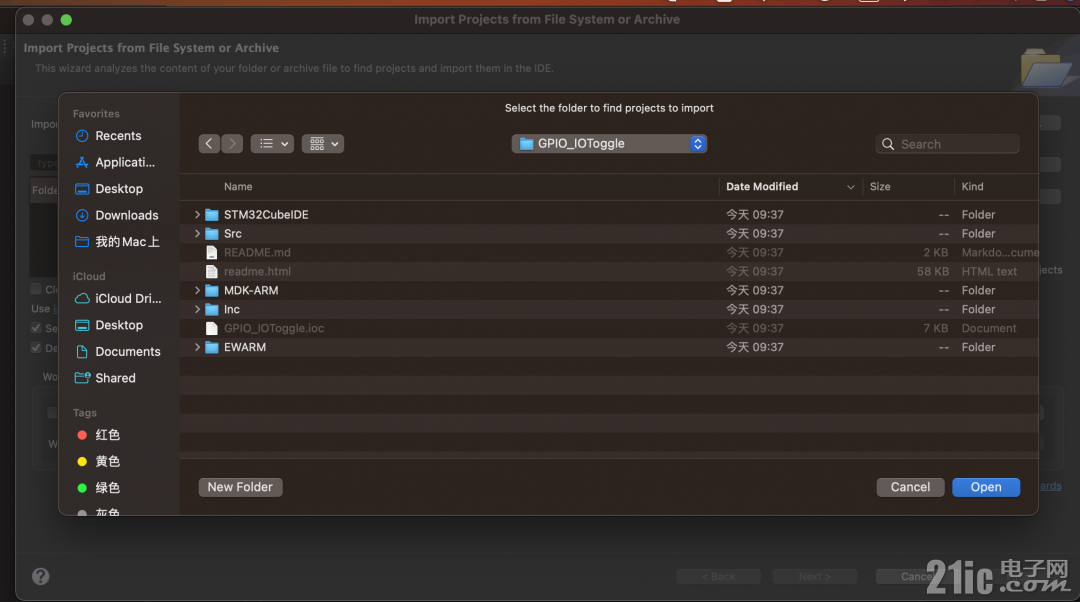This screenshot has height=602, width=1080.
Task: Open 我的 Mac 上 folder in sidebar
Action: point(127,242)
